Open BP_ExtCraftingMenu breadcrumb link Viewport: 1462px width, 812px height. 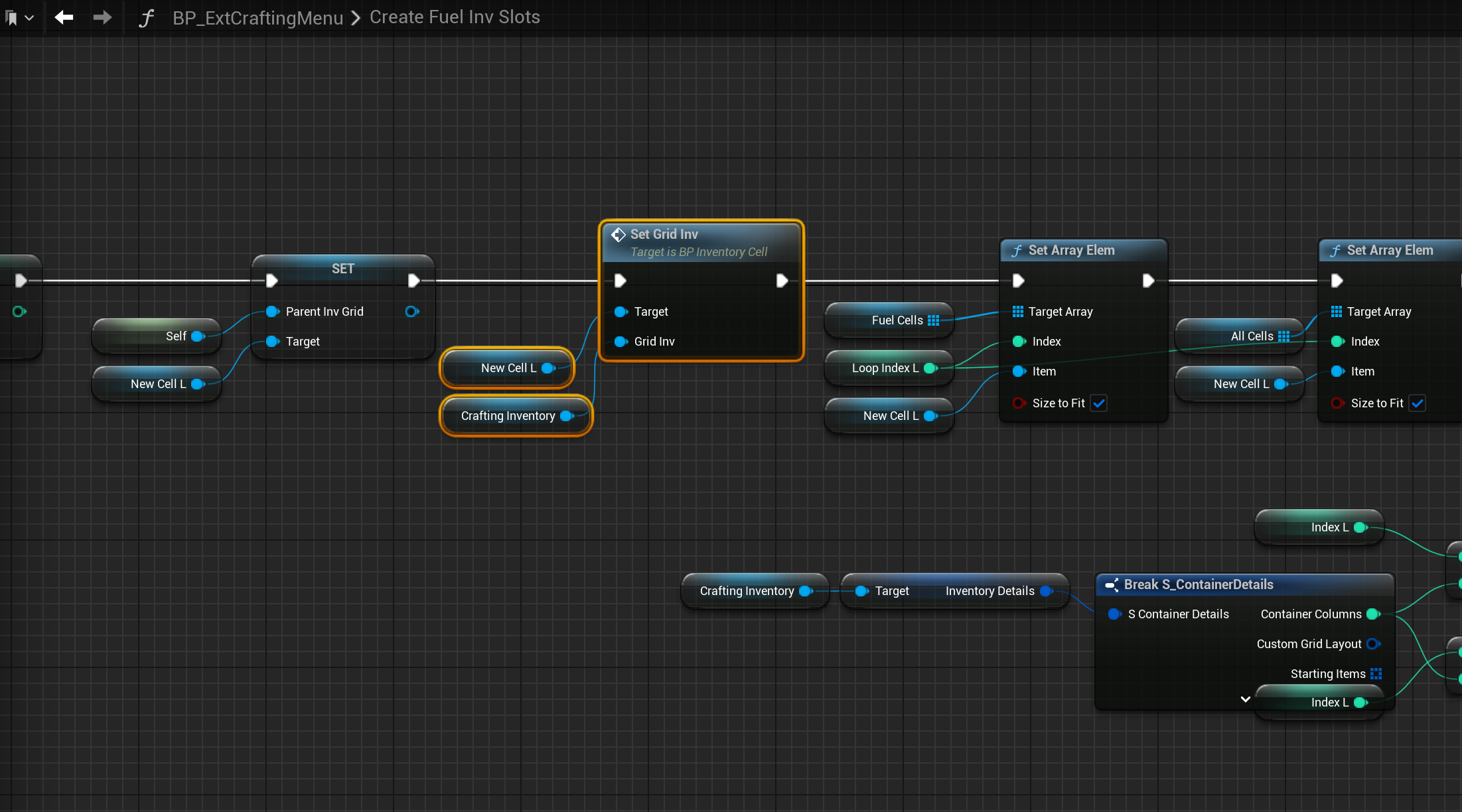click(x=257, y=18)
